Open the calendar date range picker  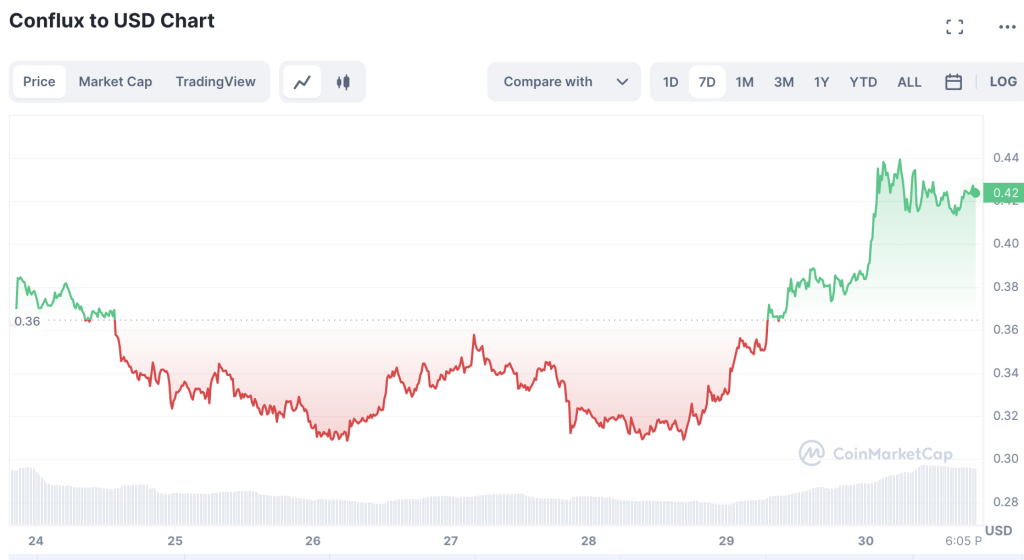coord(953,82)
